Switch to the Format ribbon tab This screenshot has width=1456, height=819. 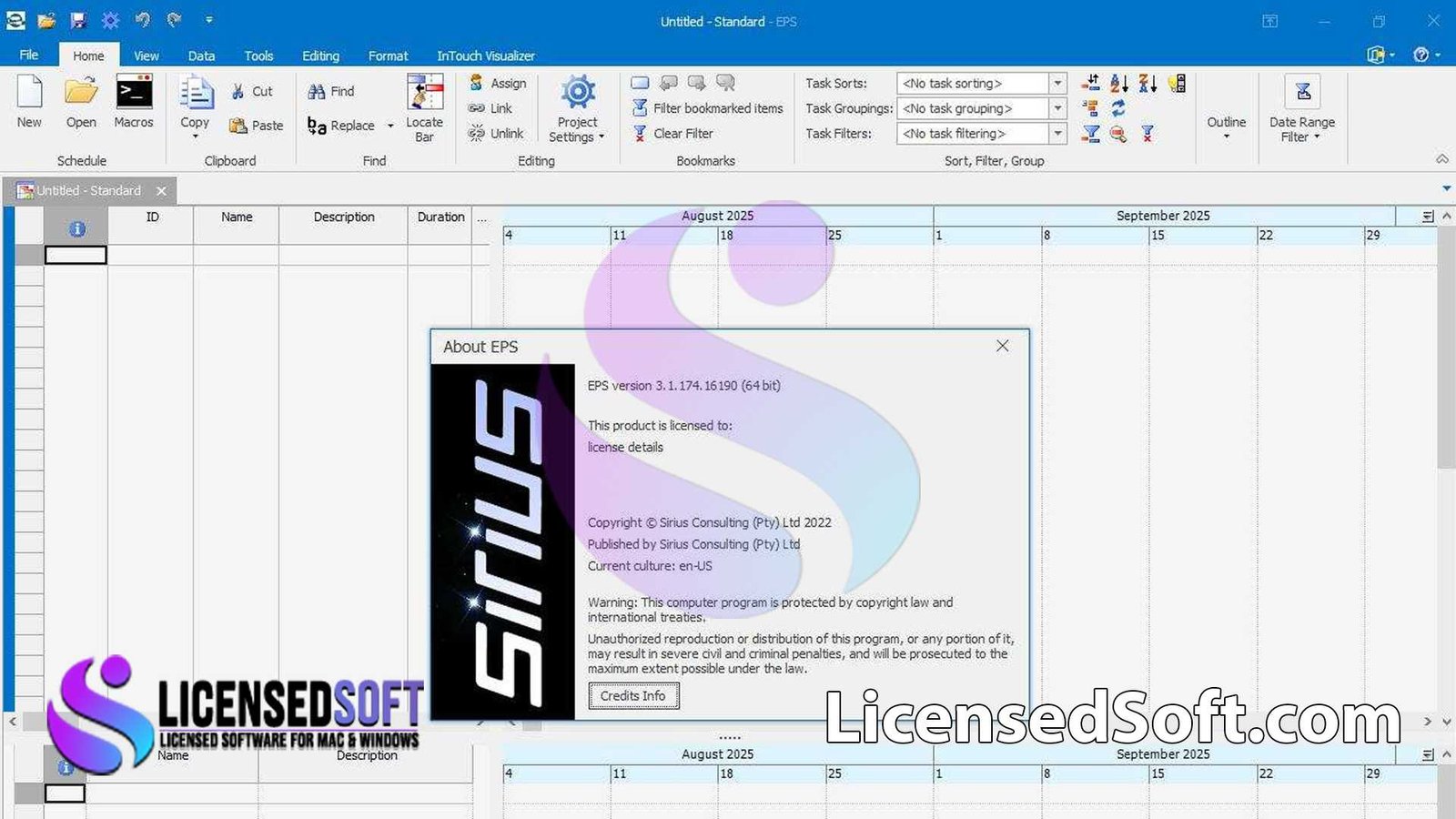coord(388,56)
